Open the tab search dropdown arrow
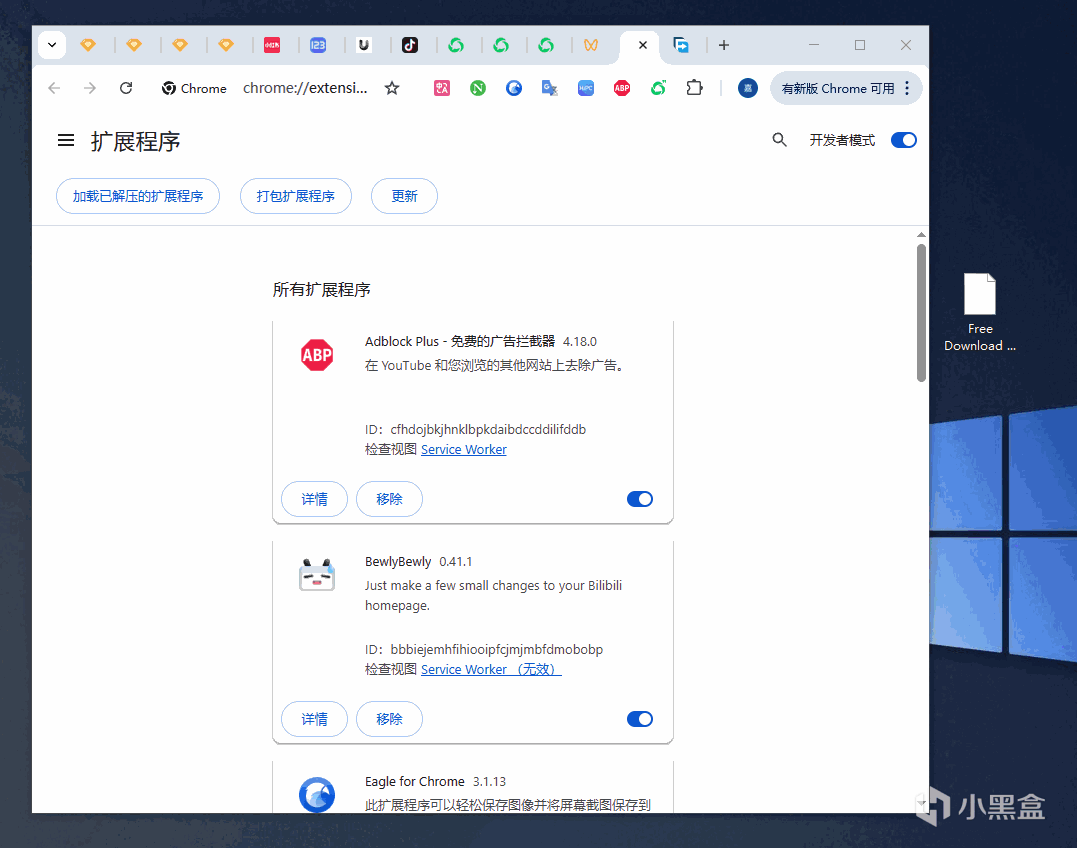The image size is (1077, 848). [x=52, y=45]
